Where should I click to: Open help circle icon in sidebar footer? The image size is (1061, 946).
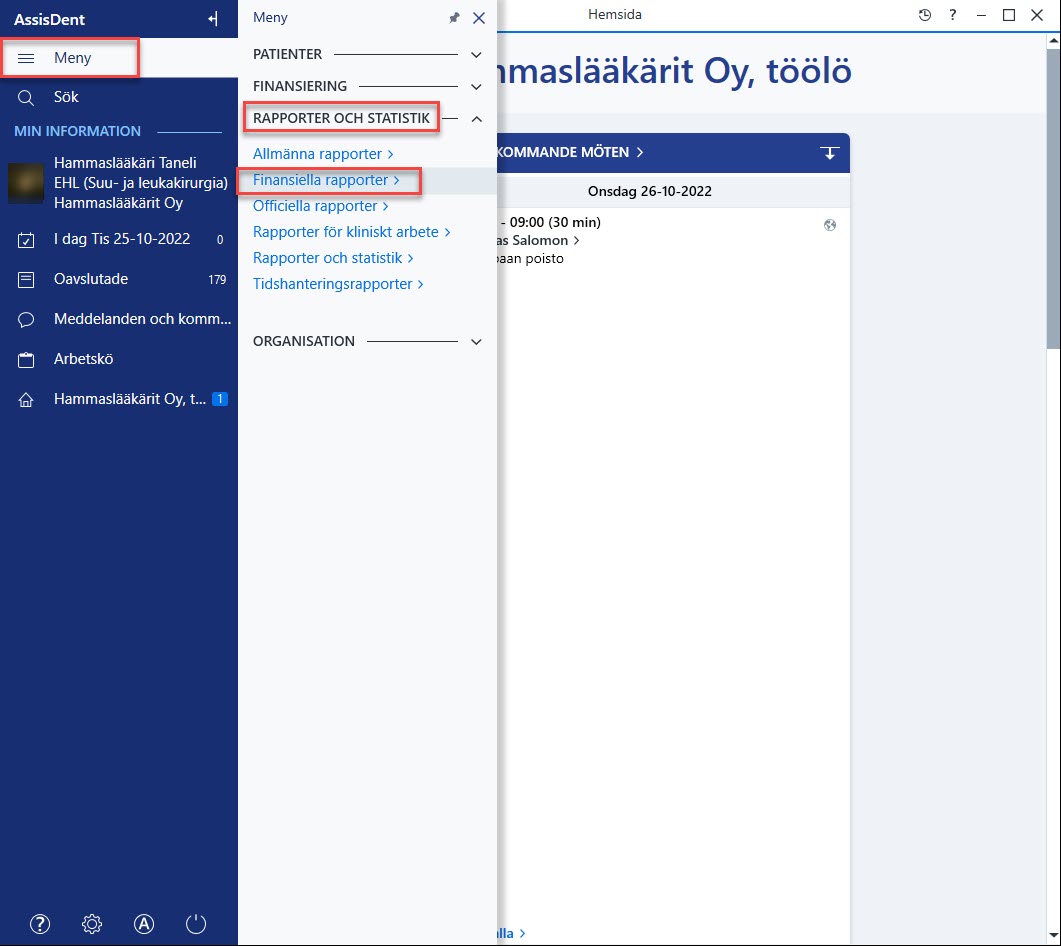(40, 924)
